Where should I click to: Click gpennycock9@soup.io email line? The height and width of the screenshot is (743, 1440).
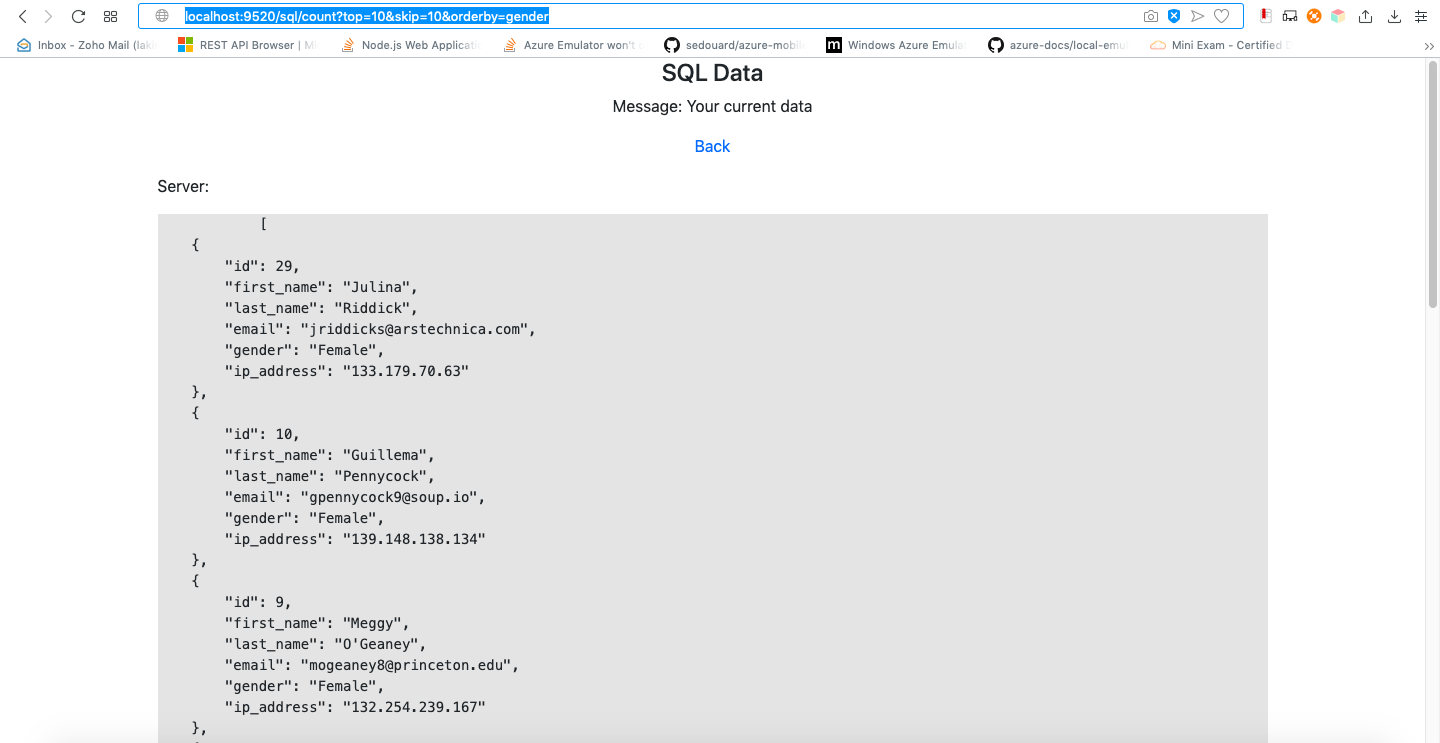pos(355,497)
